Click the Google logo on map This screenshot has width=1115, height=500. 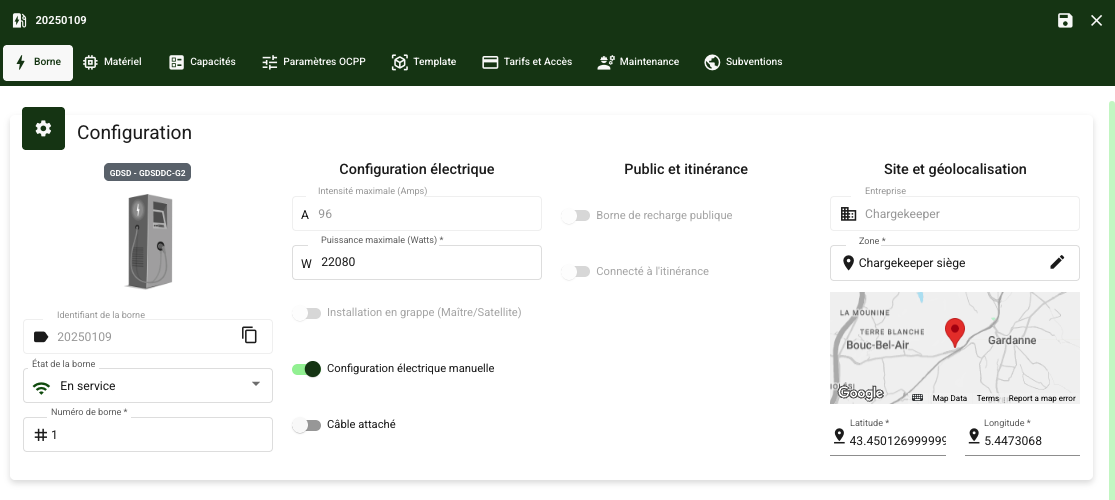tap(860, 393)
